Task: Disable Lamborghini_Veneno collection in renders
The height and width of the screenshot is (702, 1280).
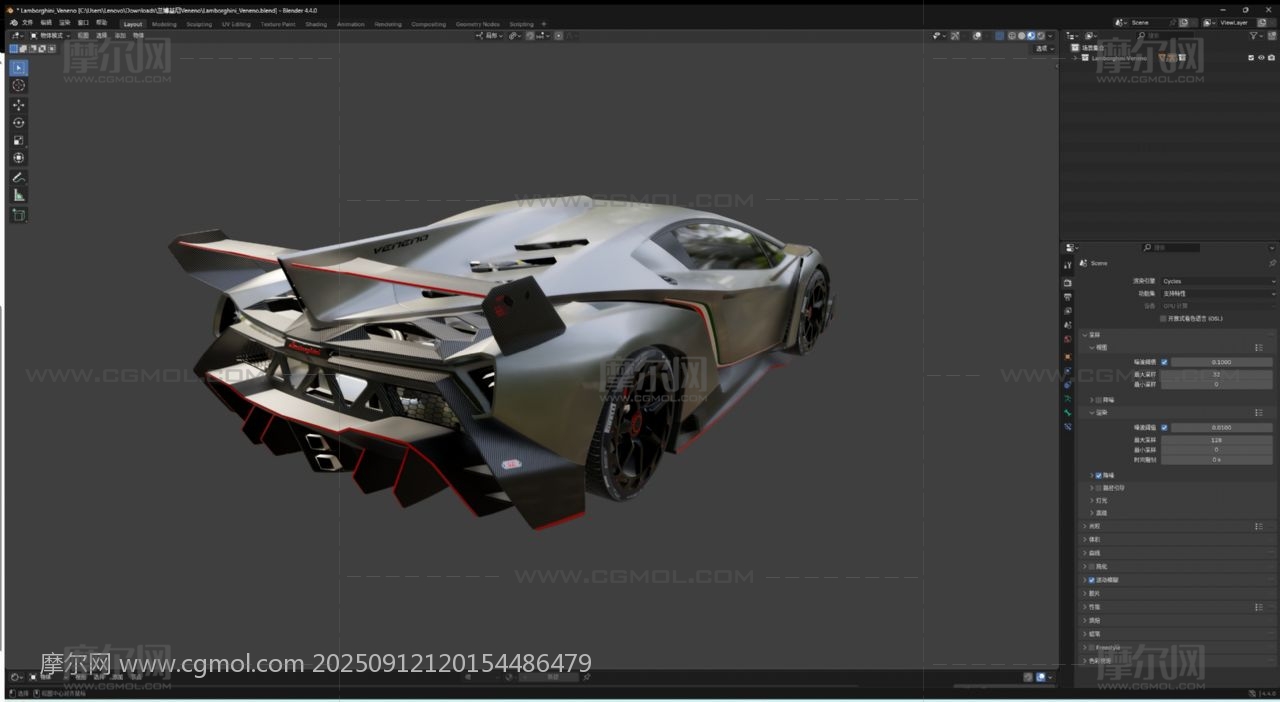Action: click(x=1271, y=58)
